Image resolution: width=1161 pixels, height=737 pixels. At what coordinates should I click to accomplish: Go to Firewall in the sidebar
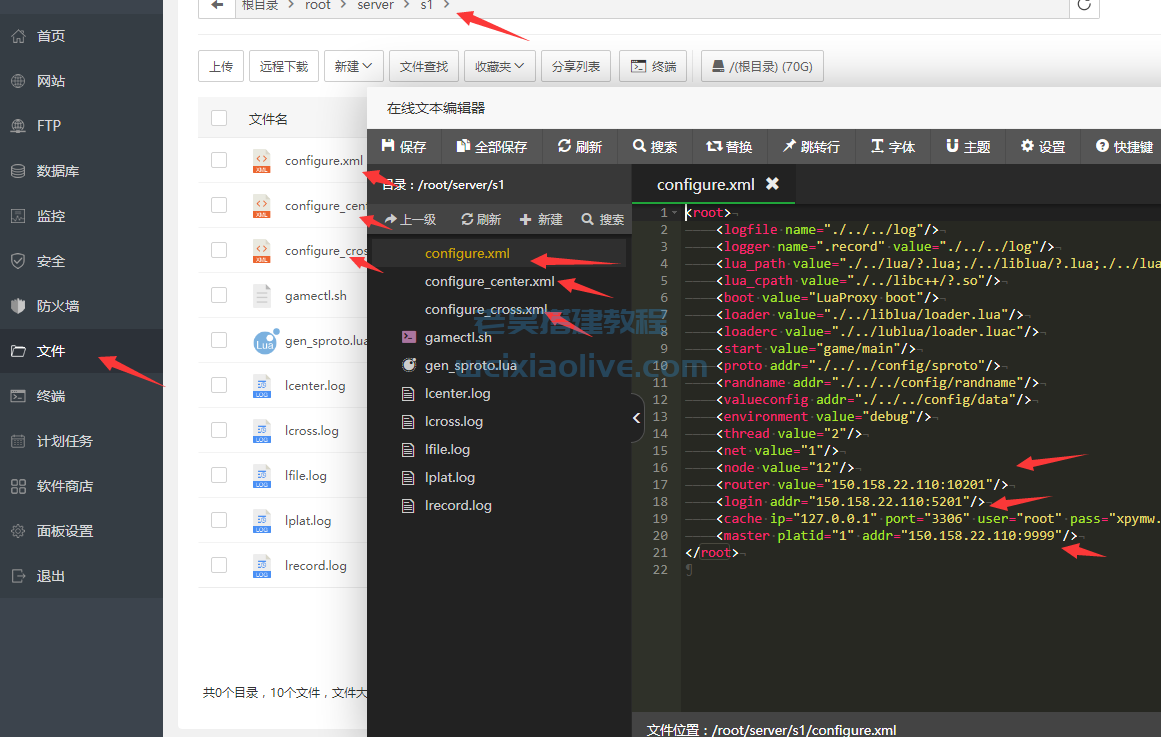57,306
